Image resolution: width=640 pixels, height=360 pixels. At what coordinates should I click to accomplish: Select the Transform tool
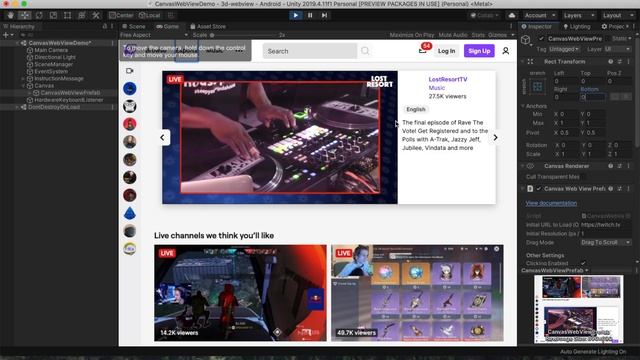pyautogui.click(x=82, y=15)
